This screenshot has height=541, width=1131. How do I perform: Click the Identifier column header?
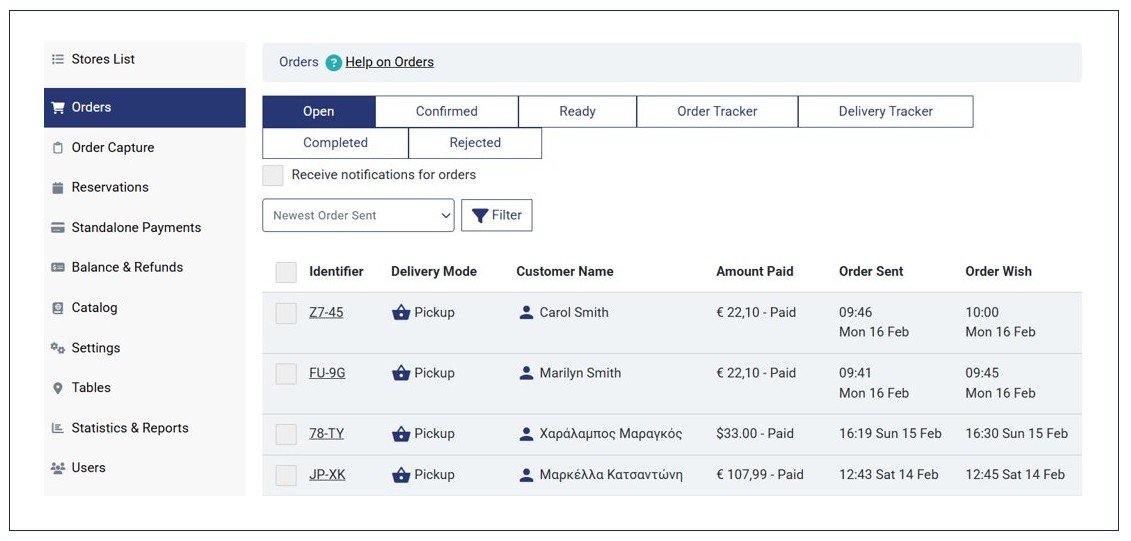click(336, 272)
